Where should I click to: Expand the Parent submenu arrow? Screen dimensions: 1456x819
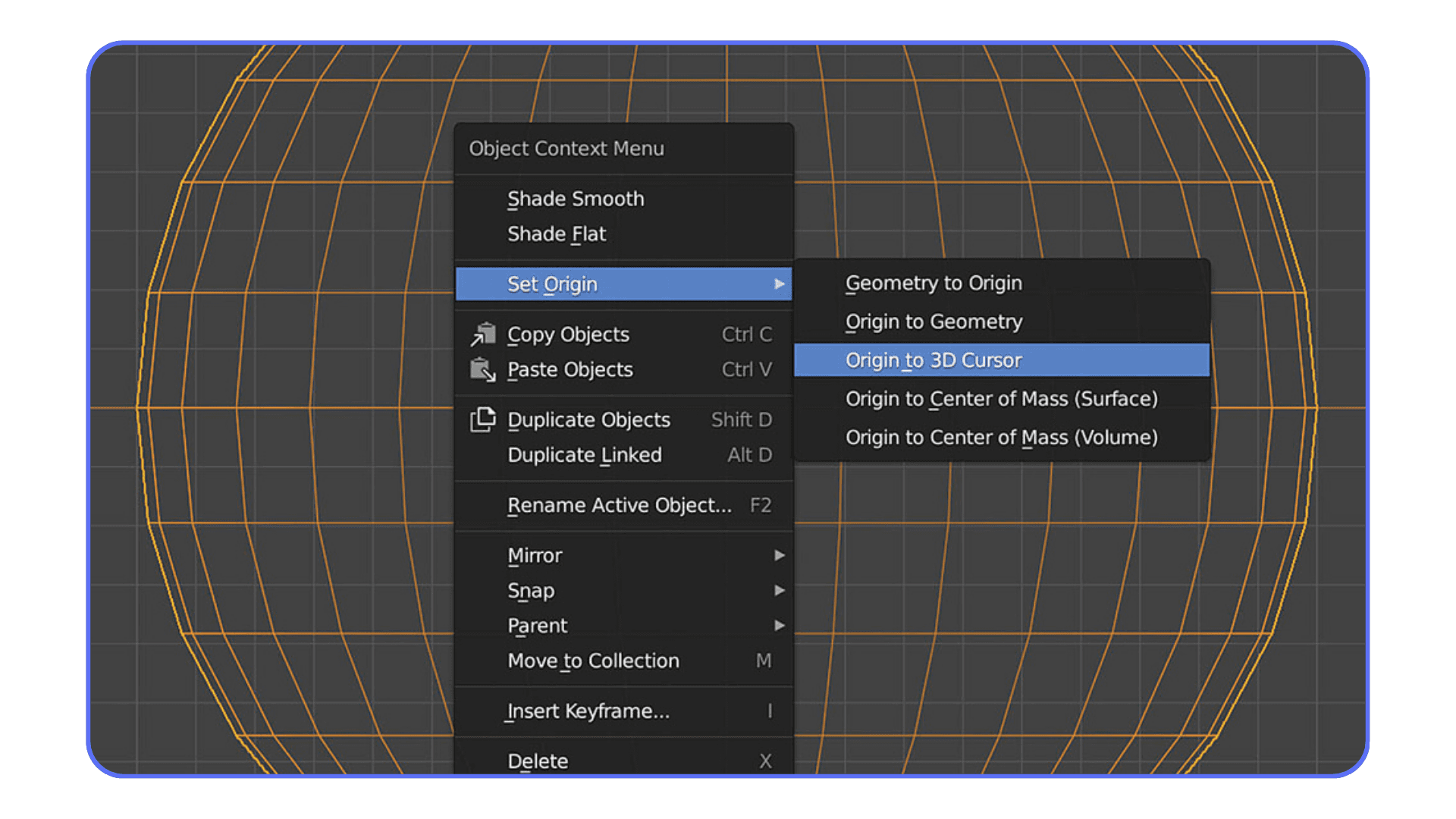coord(780,626)
